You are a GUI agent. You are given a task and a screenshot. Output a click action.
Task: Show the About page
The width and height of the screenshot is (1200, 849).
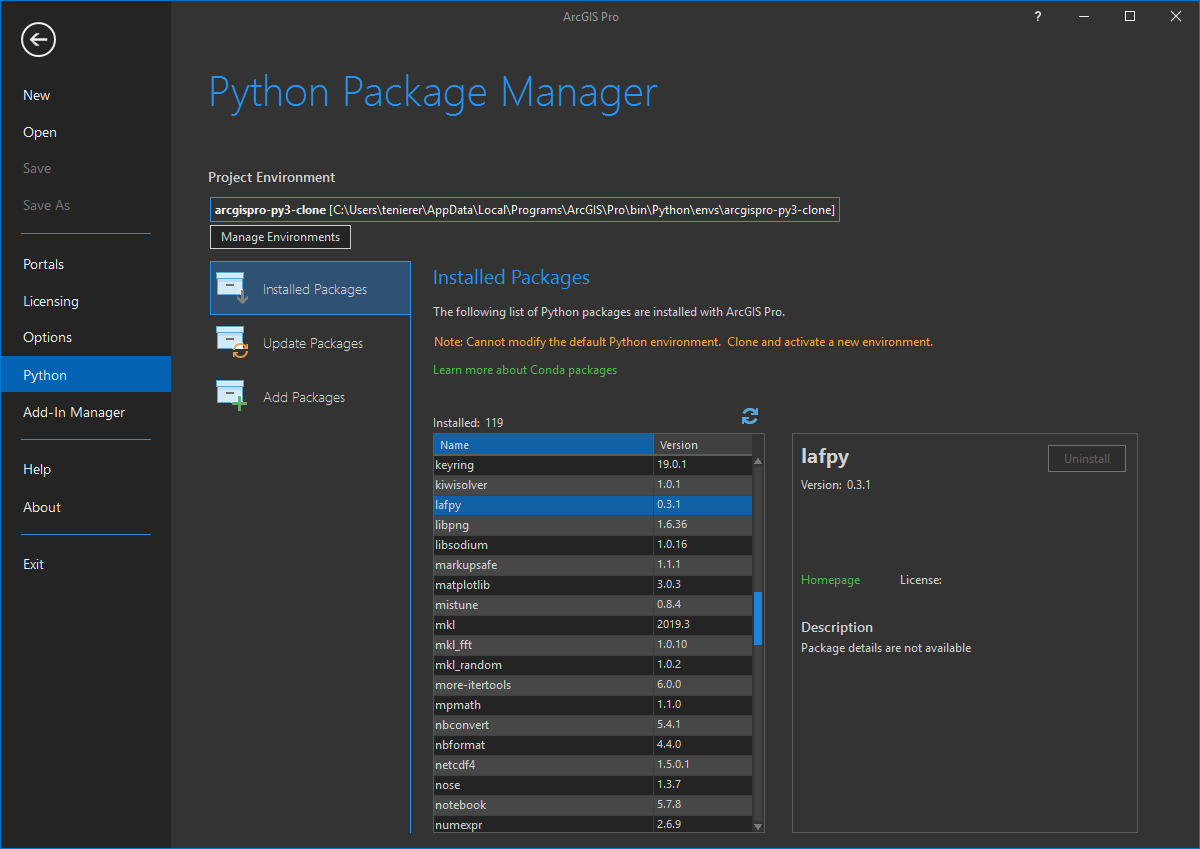(42, 507)
